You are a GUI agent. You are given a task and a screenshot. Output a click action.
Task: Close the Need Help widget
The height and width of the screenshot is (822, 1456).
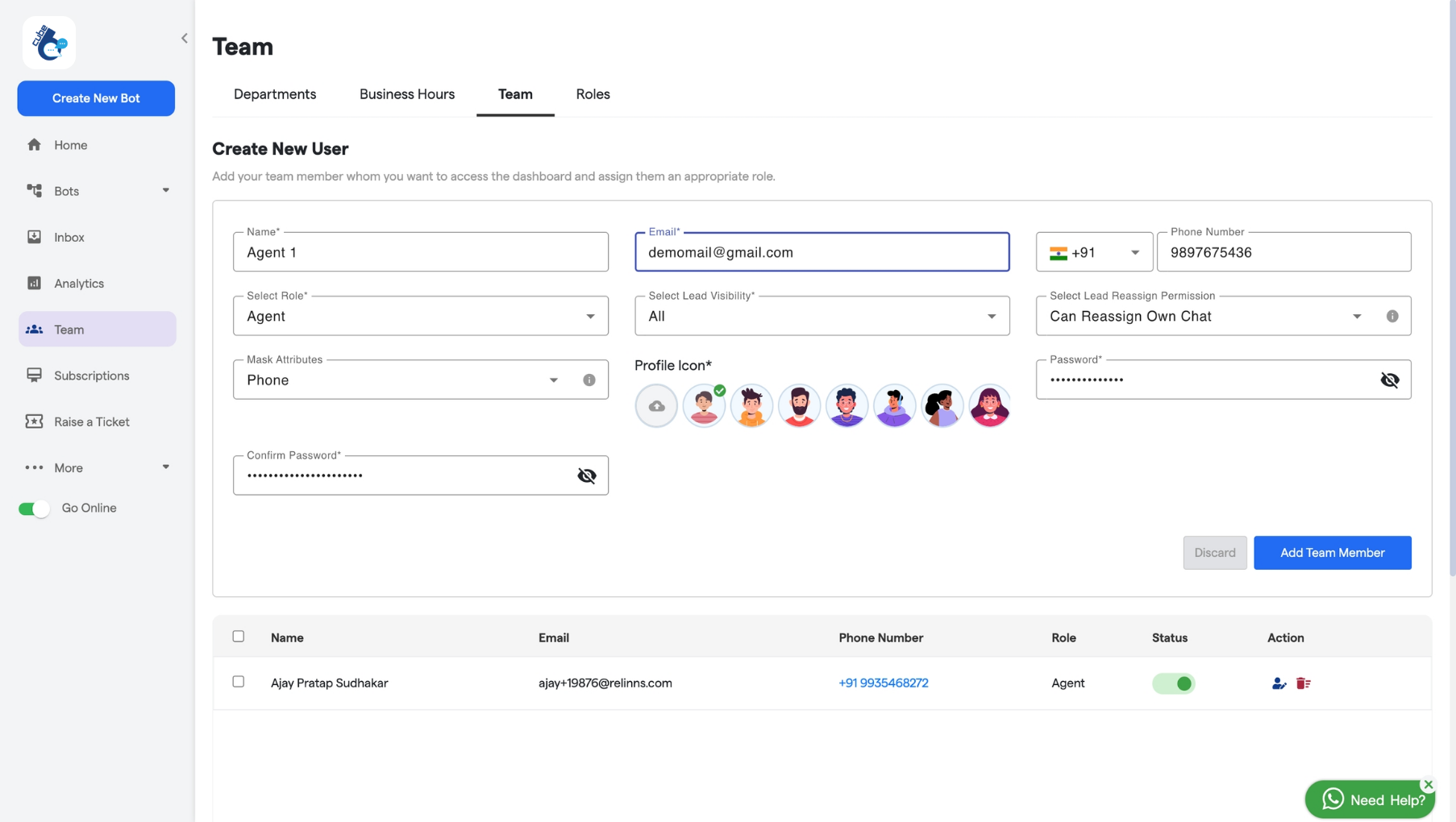[1428, 784]
